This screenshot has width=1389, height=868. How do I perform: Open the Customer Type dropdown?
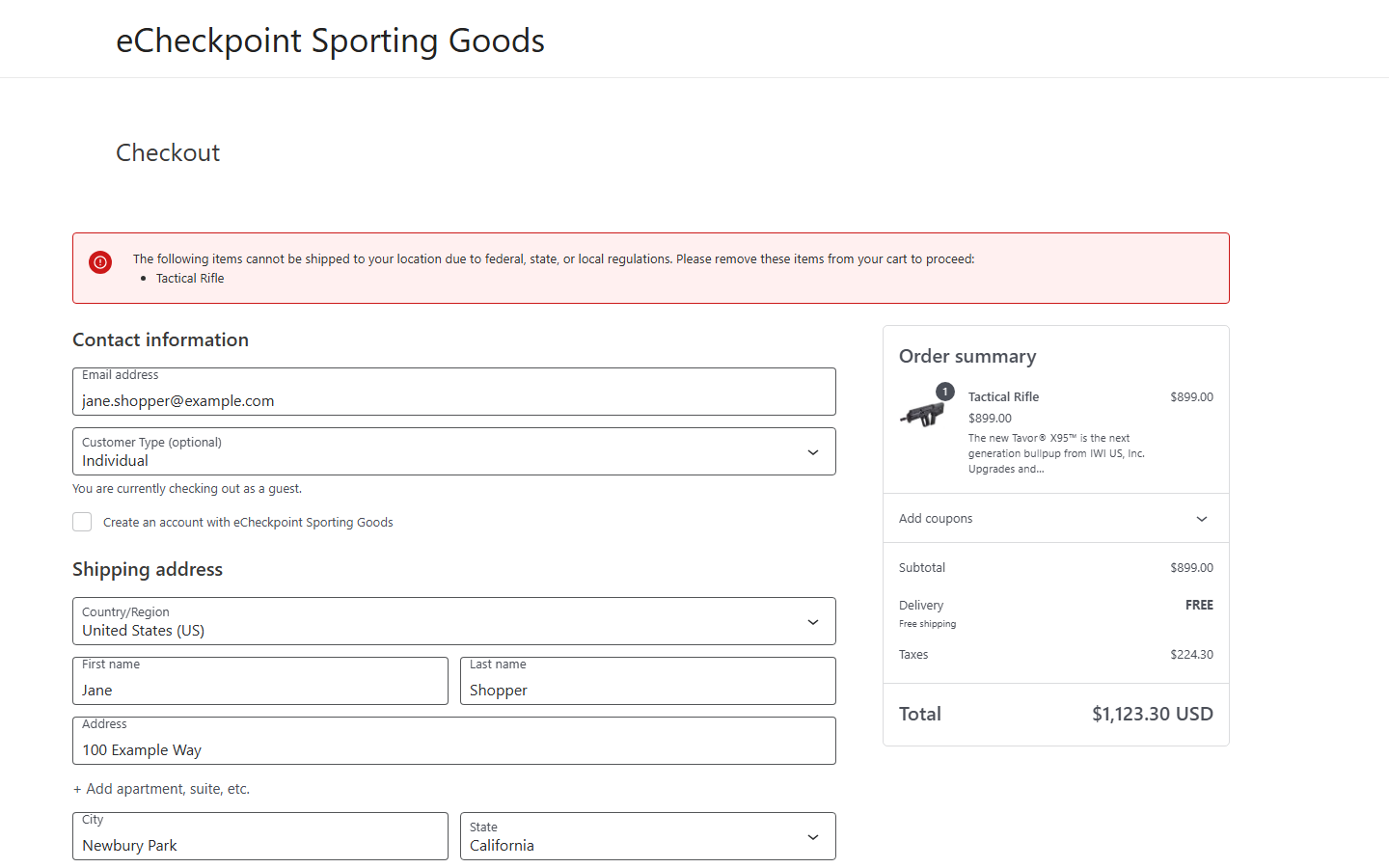click(x=454, y=451)
